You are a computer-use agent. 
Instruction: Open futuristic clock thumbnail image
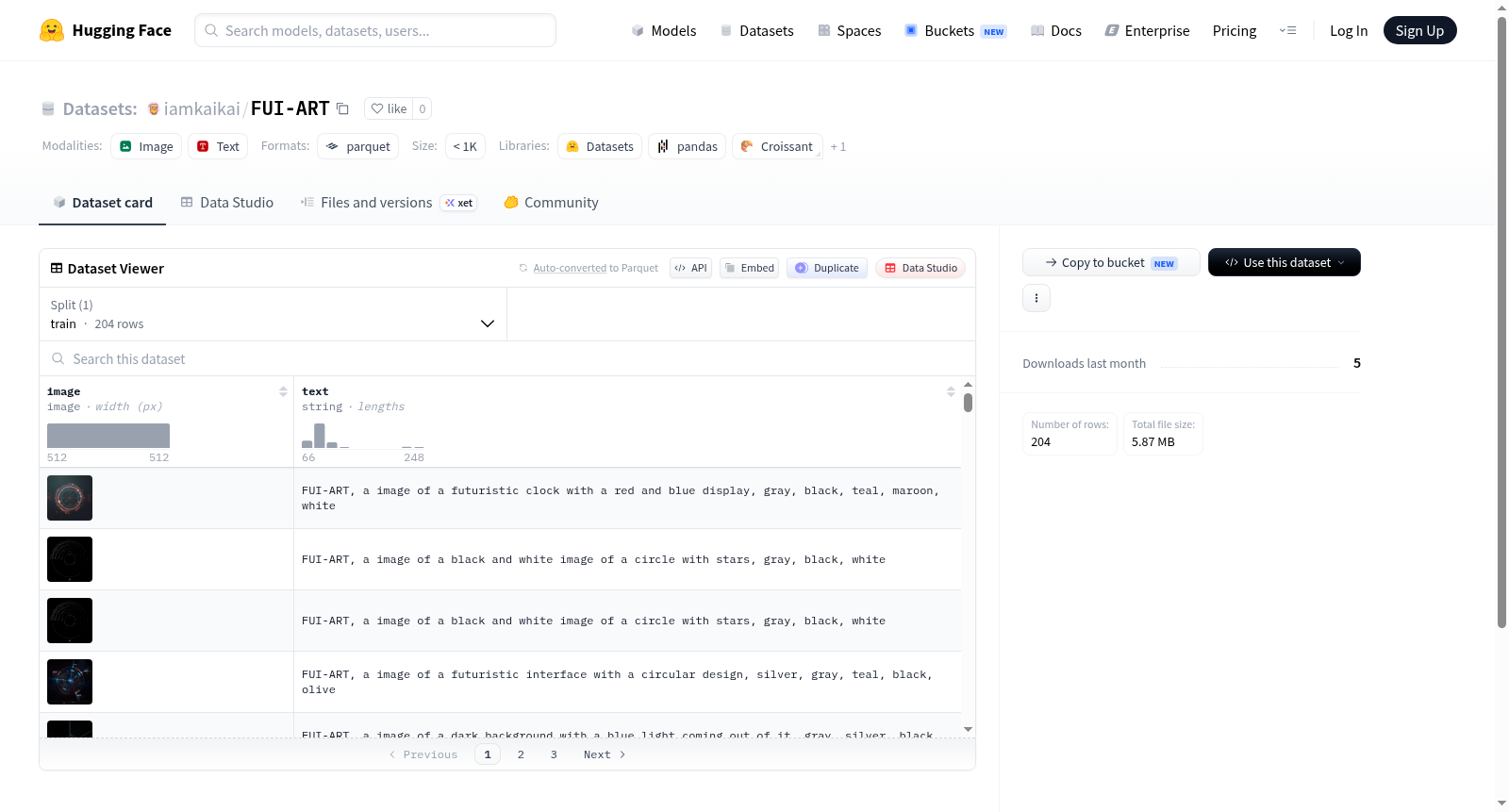(70, 498)
